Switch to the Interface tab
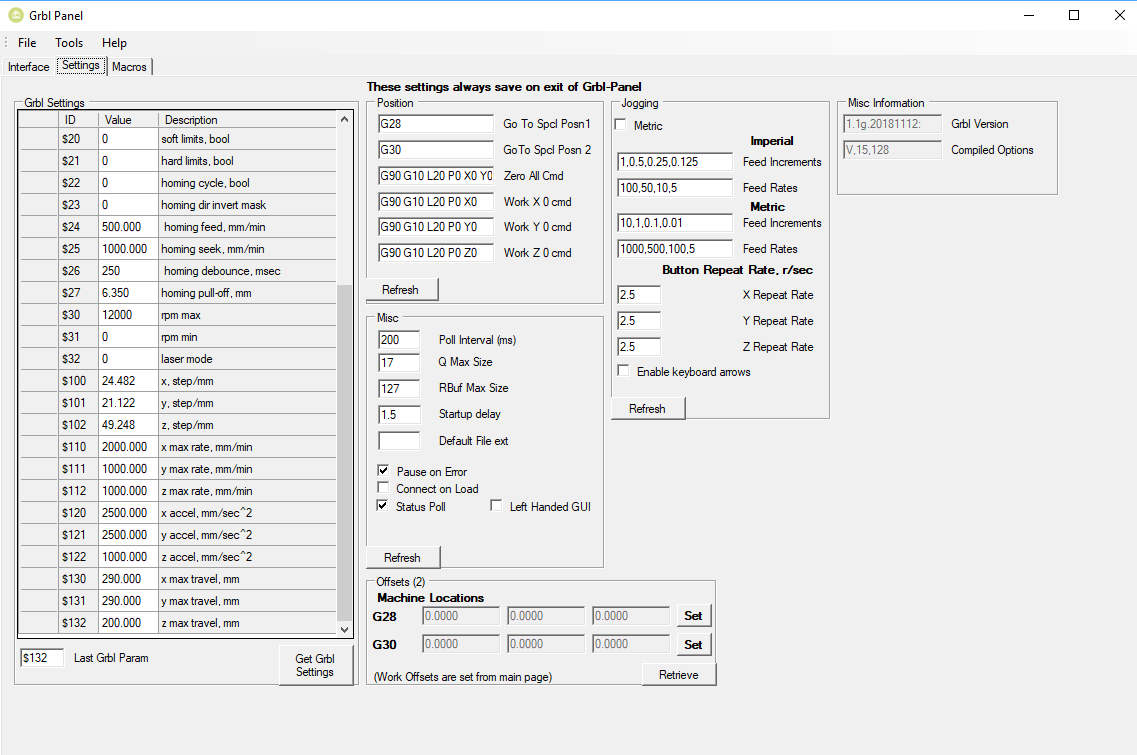Viewport: 1137px width, 755px height. (28, 66)
